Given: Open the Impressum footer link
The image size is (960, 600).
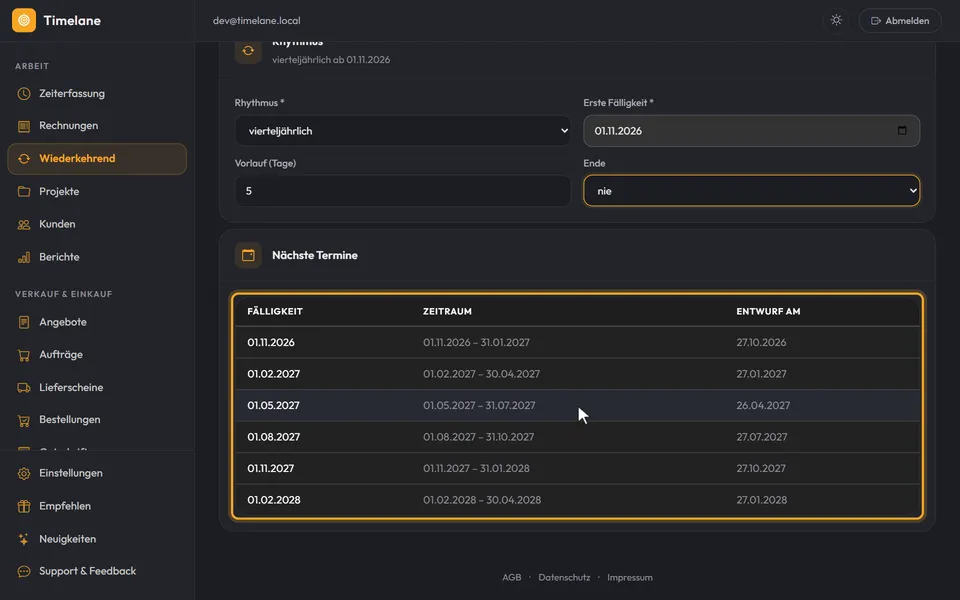Looking at the screenshot, I should pyautogui.click(x=629, y=577).
